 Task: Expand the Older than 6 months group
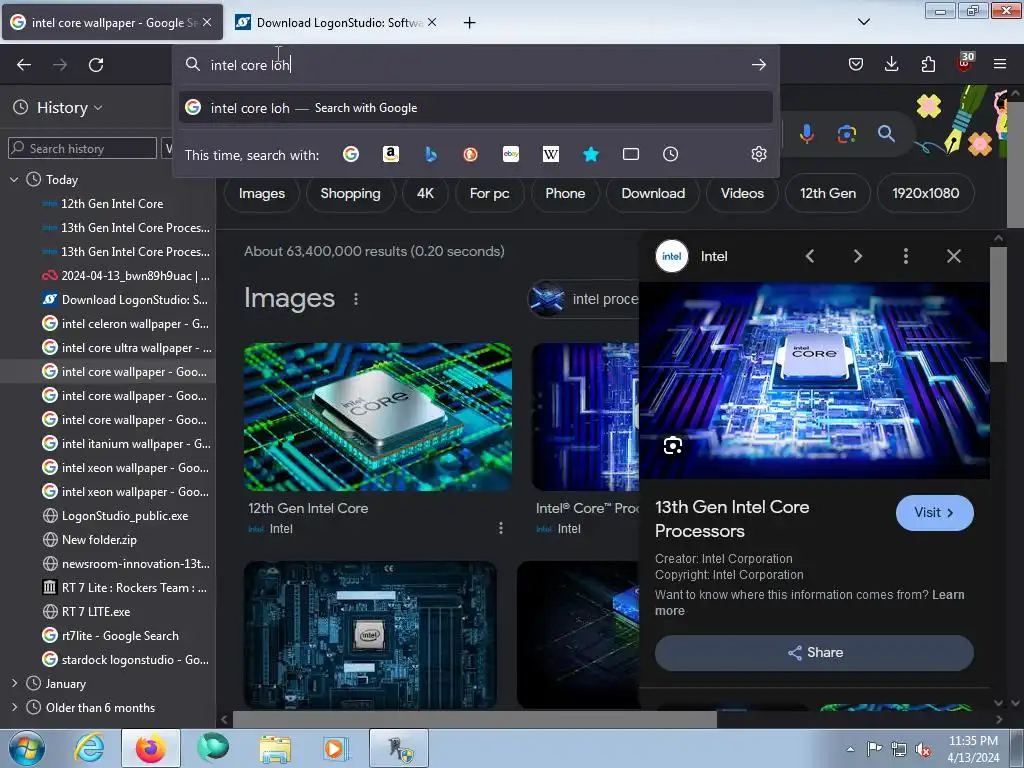(14, 707)
